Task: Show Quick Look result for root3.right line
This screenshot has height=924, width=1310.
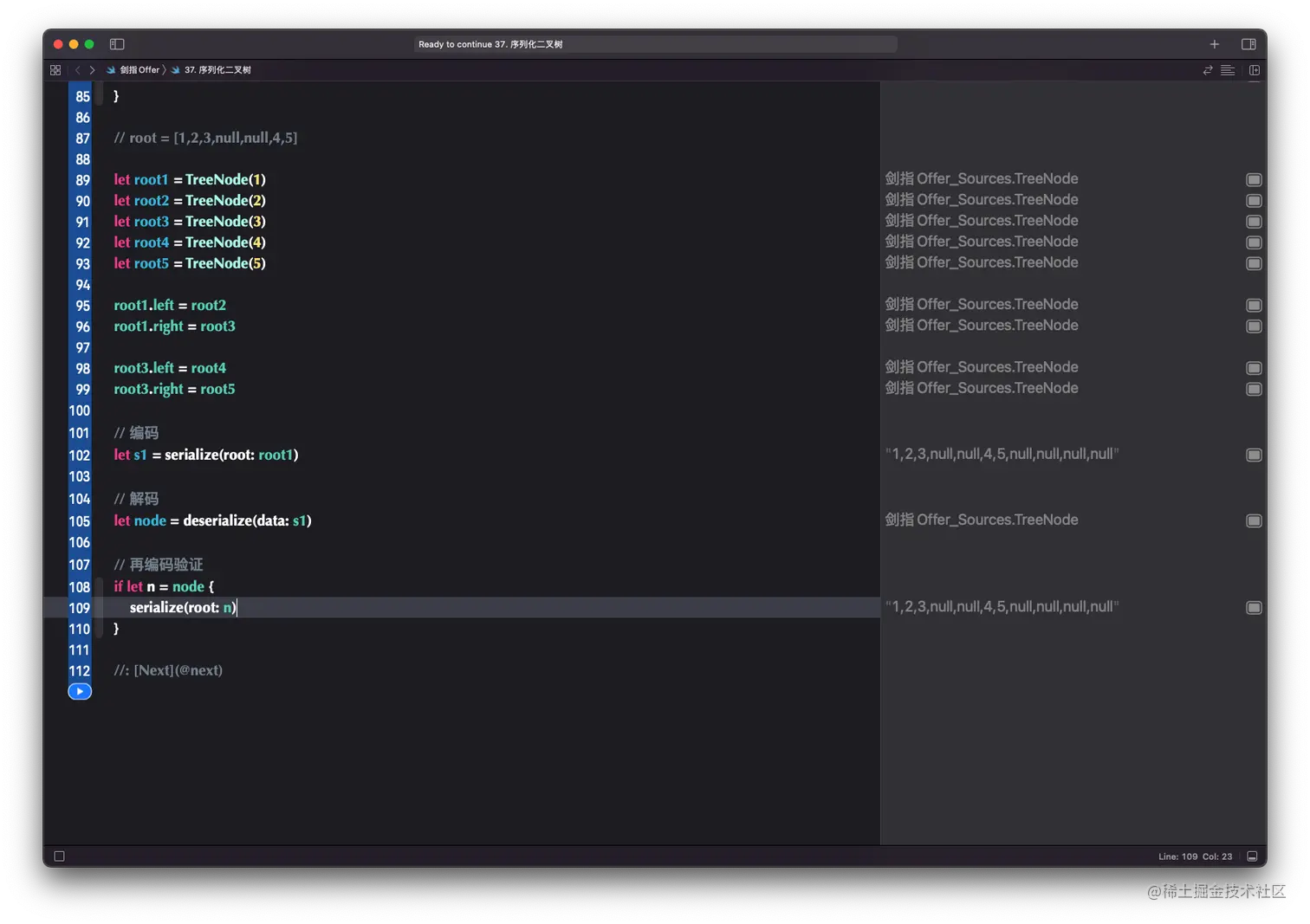Action: [x=1254, y=389]
